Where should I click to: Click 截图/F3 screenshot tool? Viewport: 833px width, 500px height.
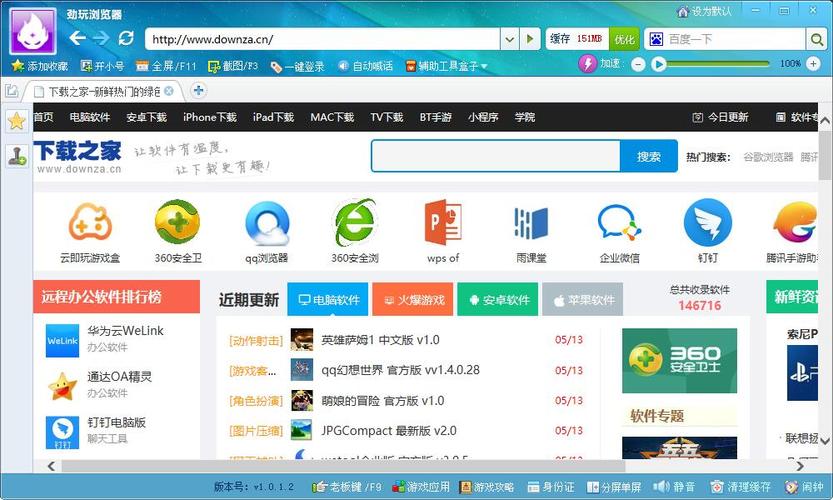pyautogui.click(x=233, y=66)
